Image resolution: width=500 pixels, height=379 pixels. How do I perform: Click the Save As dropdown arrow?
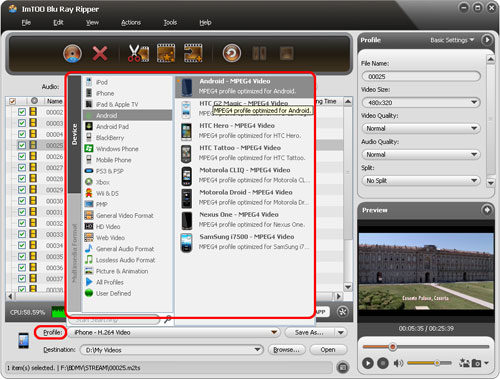[x=341, y=332]
